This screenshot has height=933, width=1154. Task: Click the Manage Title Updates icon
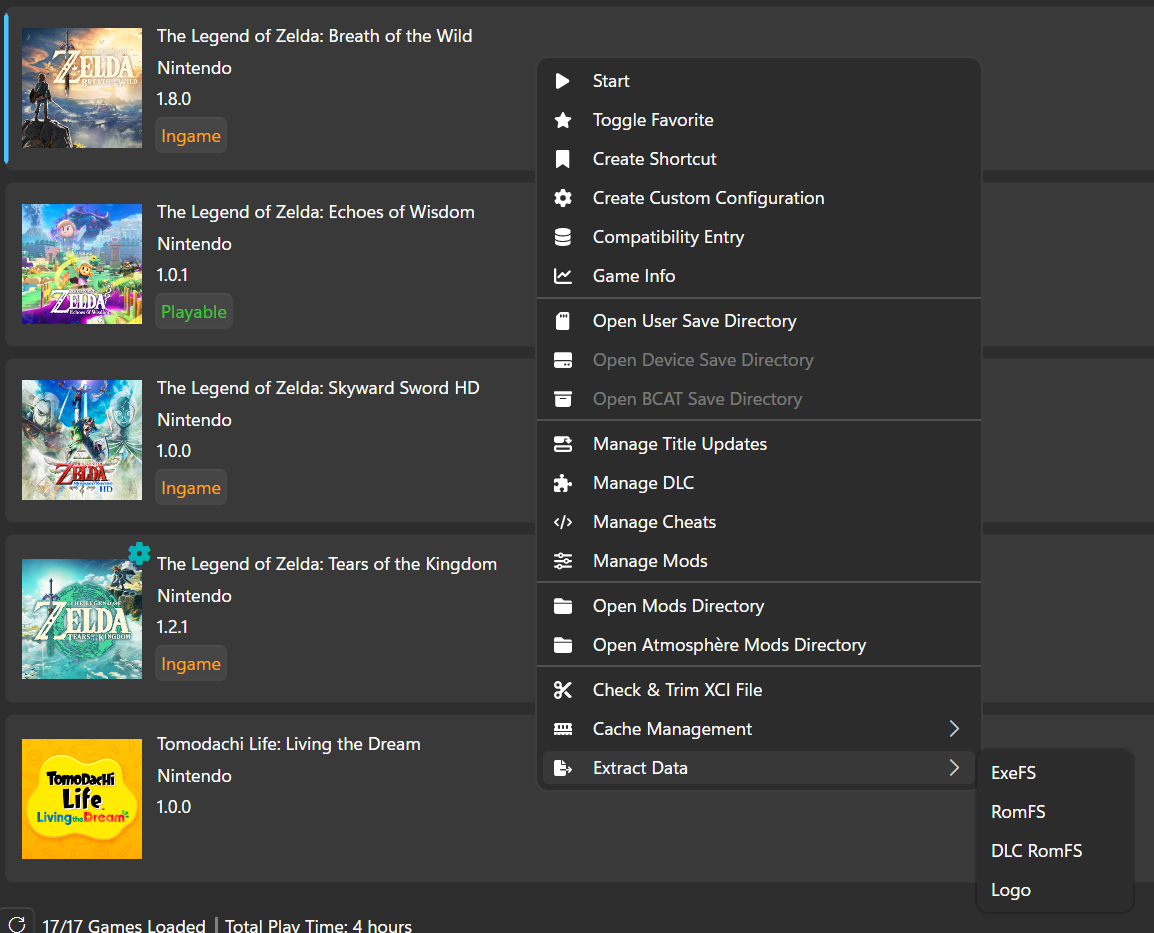tap(562, 444)
